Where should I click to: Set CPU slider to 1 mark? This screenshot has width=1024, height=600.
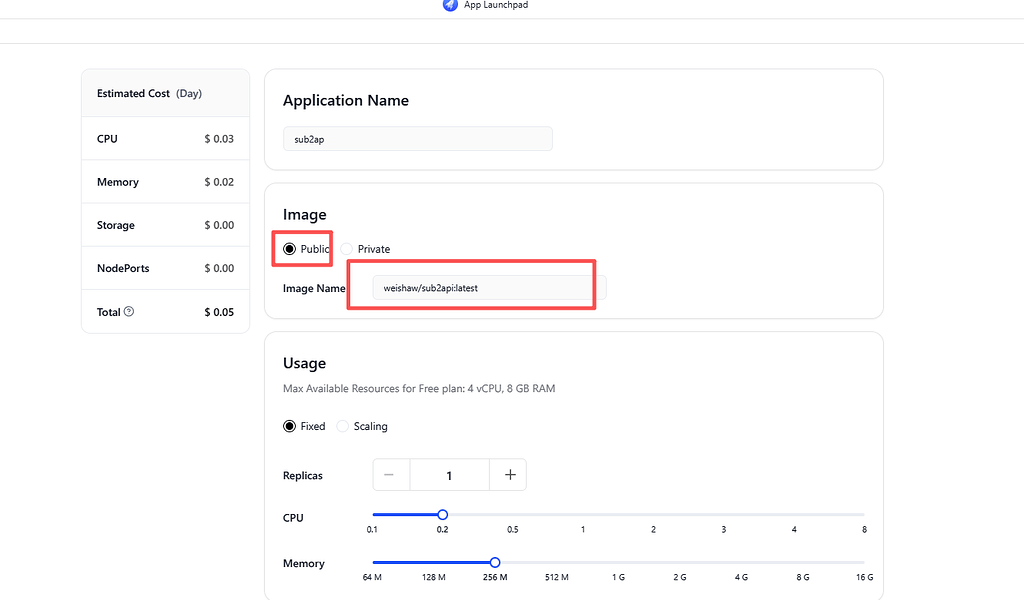[x=583, y=514]
